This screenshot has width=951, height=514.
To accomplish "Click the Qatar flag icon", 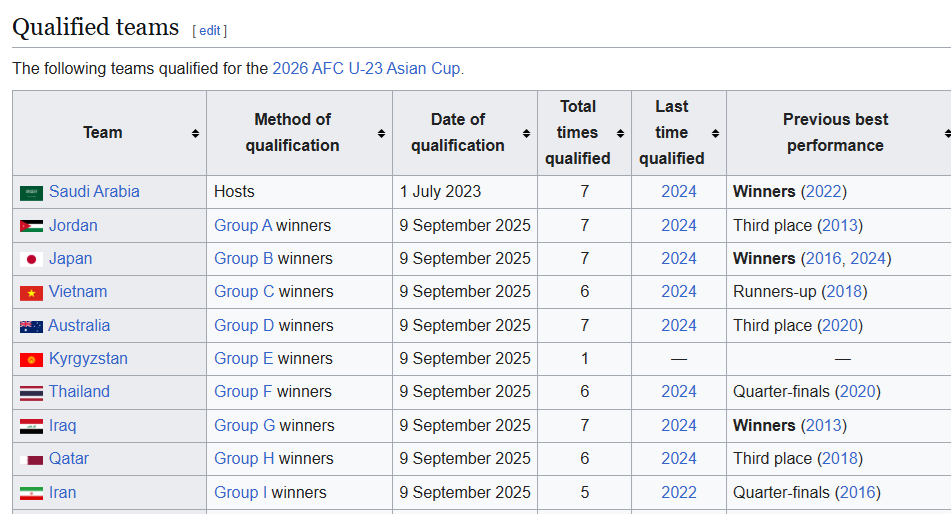I will click(x=31, y=460).
